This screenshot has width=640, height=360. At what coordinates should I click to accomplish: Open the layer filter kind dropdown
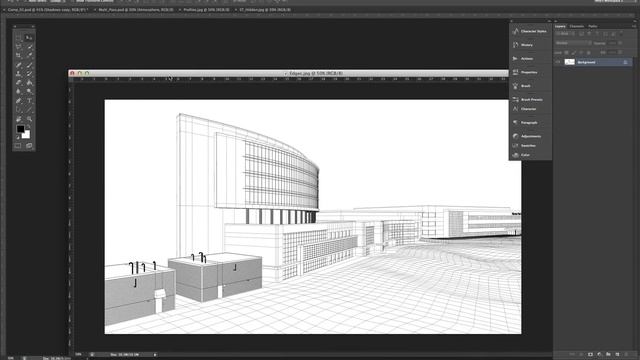point(564,34)
